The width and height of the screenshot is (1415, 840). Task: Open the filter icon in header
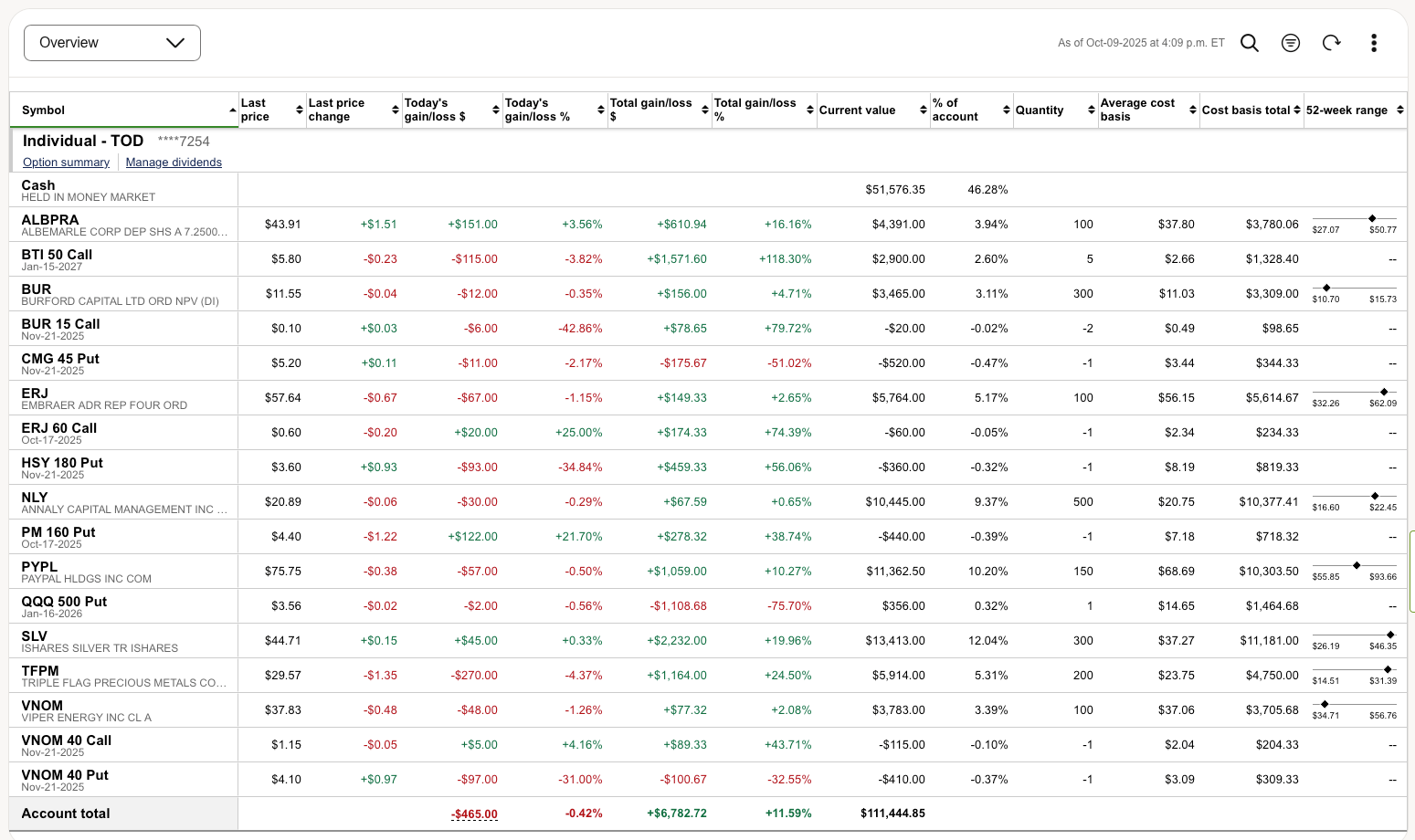click(1290, 43)
